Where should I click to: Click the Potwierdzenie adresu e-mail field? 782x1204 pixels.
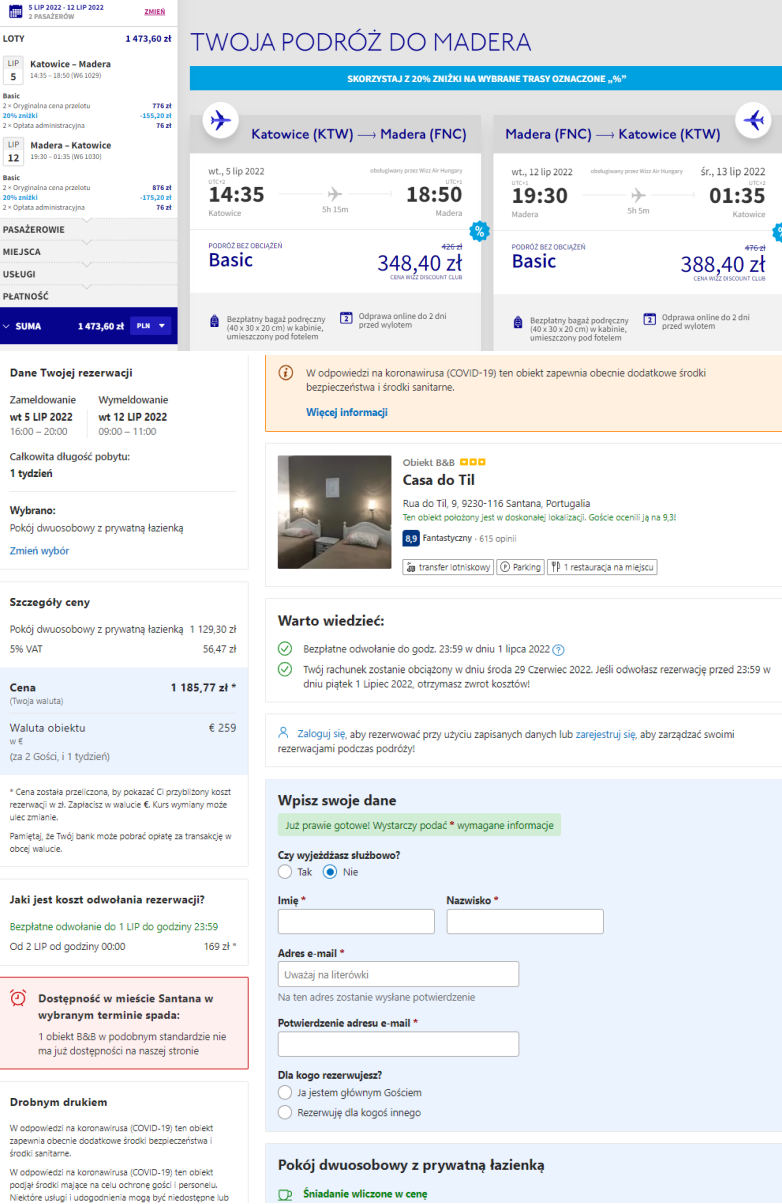(x=398, y=1044)
